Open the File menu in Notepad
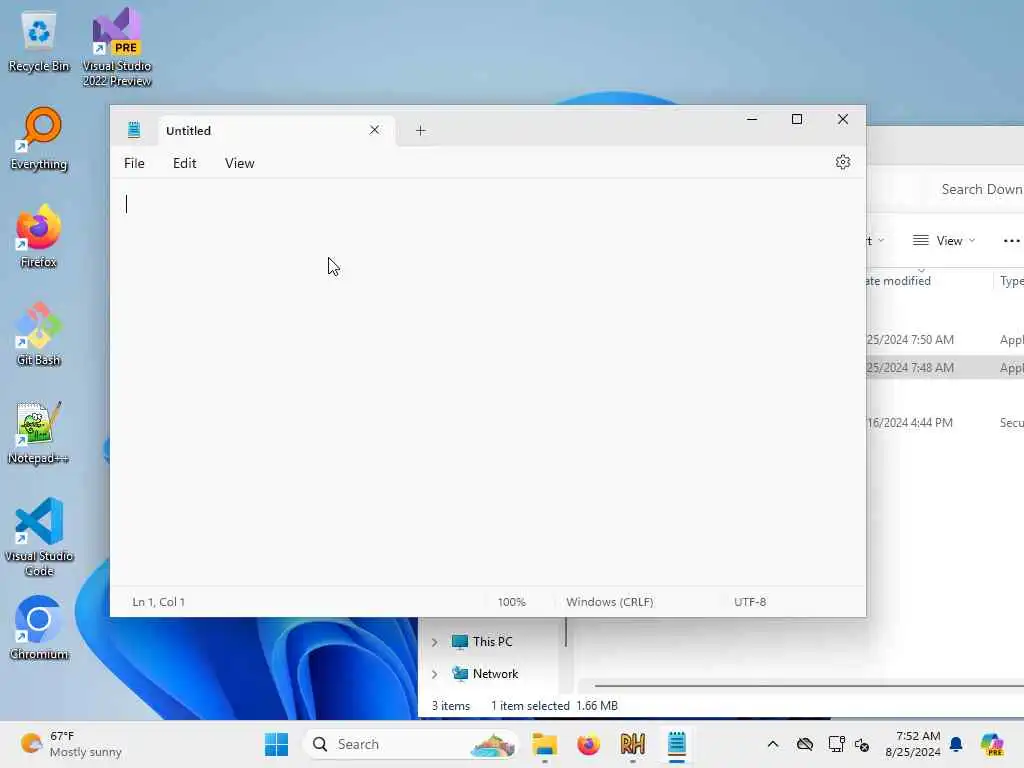This screenshot has width=1024, height=768. [134, 163]
